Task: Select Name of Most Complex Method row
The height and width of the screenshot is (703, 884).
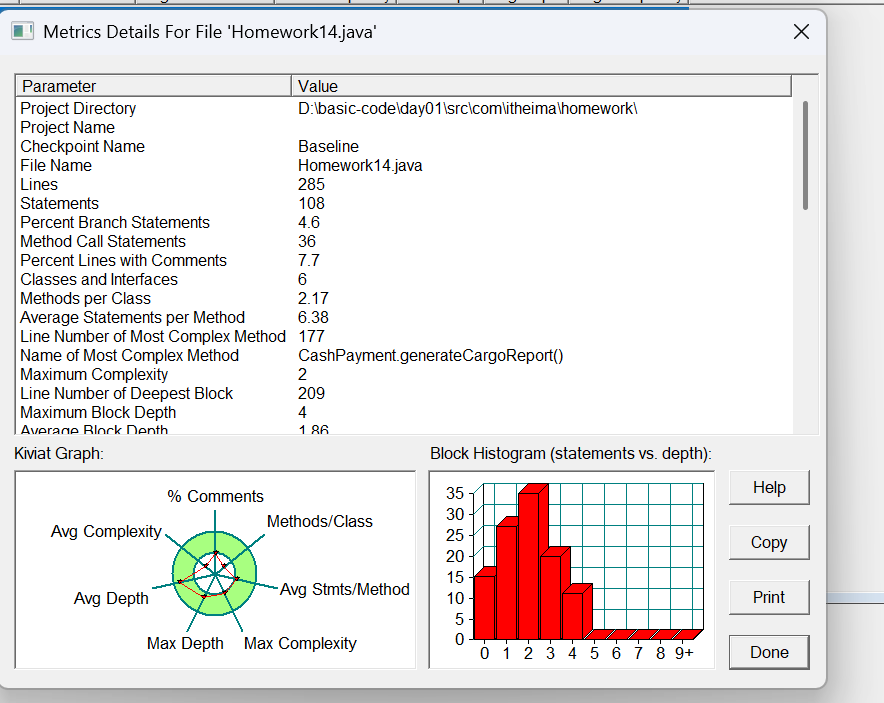Action: click(x=404, y=356)
